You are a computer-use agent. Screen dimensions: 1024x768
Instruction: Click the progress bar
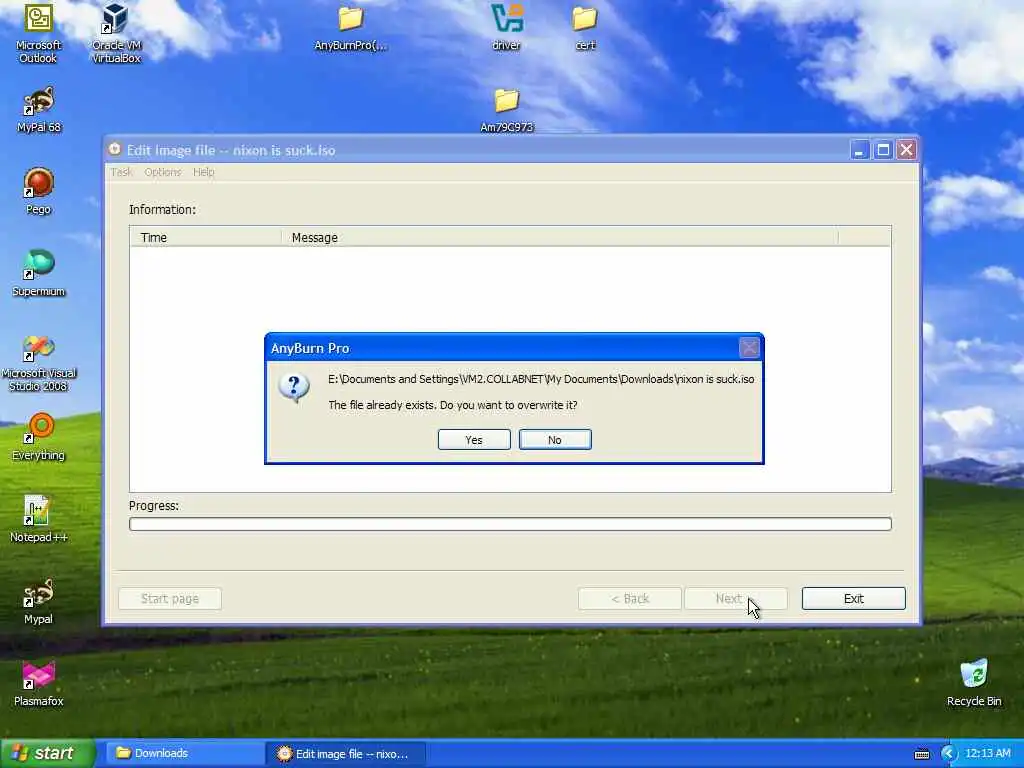tap(510, 524)
